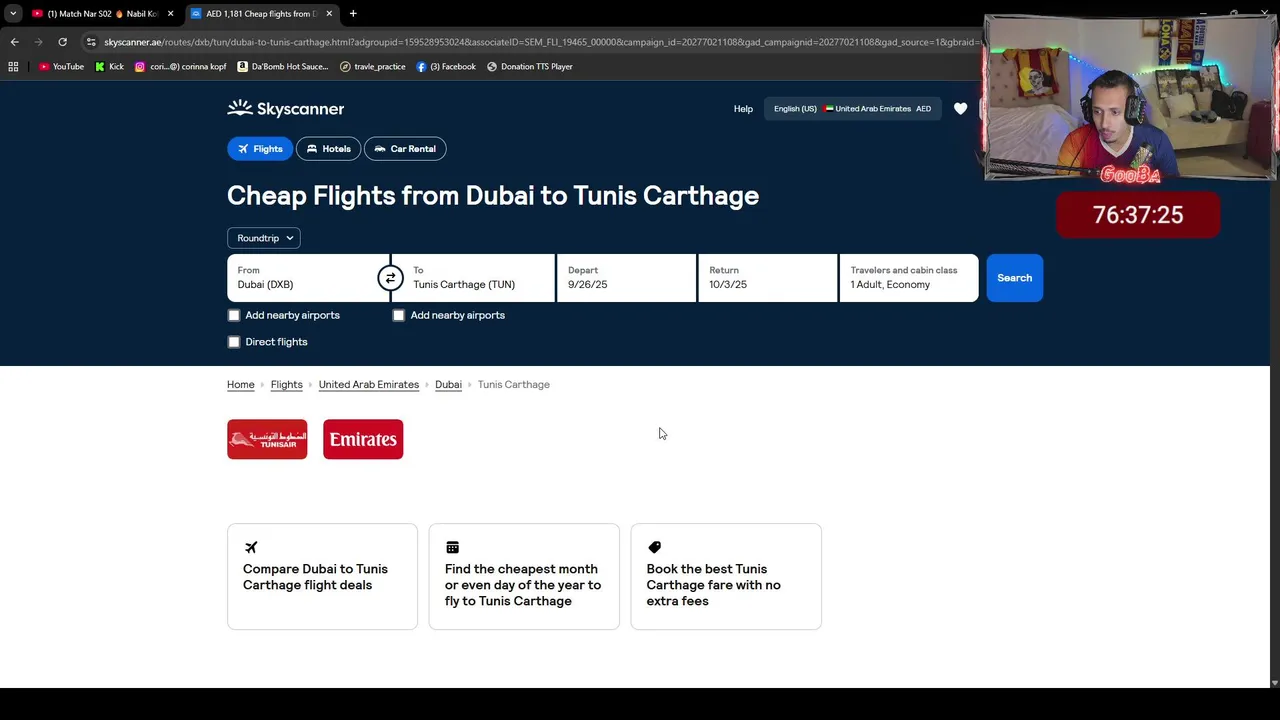The height and width of the screenshot is (720, 1280).
Task: Open the corinna kopf Instagram bookmark
Action: [182, 67]
